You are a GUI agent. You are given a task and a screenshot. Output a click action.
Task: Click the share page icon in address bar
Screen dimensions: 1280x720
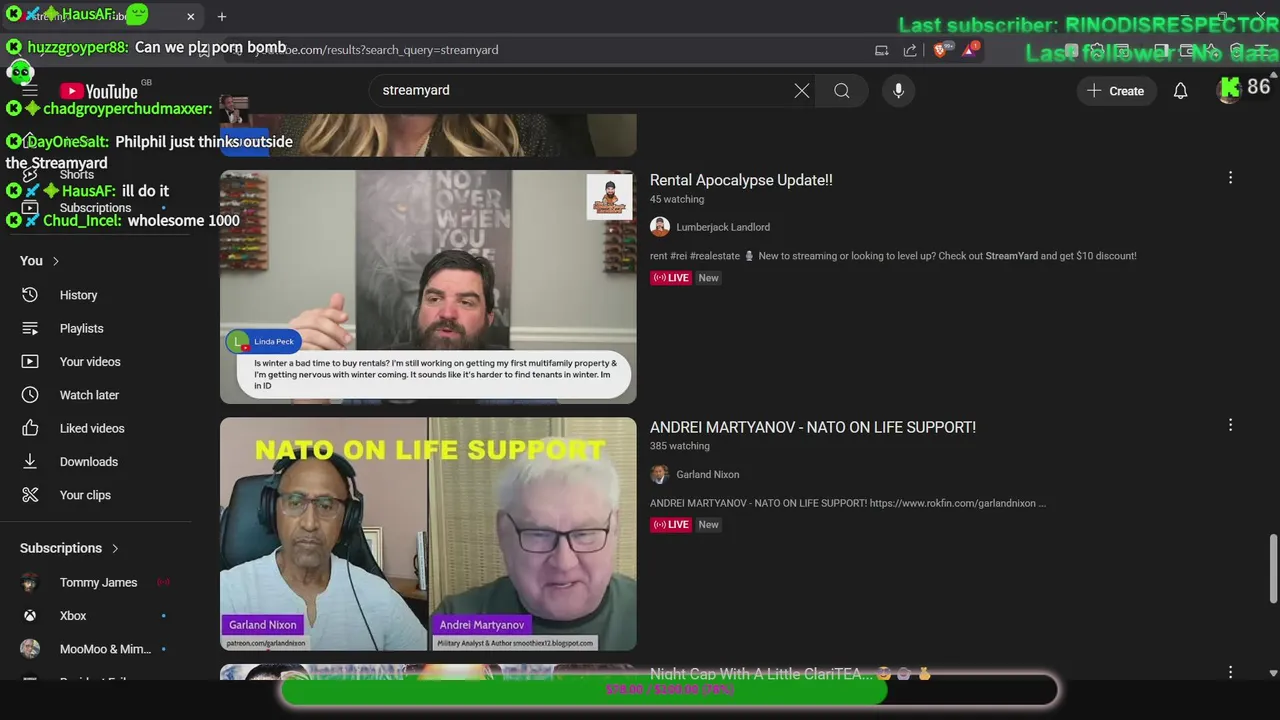pos(910,50)
